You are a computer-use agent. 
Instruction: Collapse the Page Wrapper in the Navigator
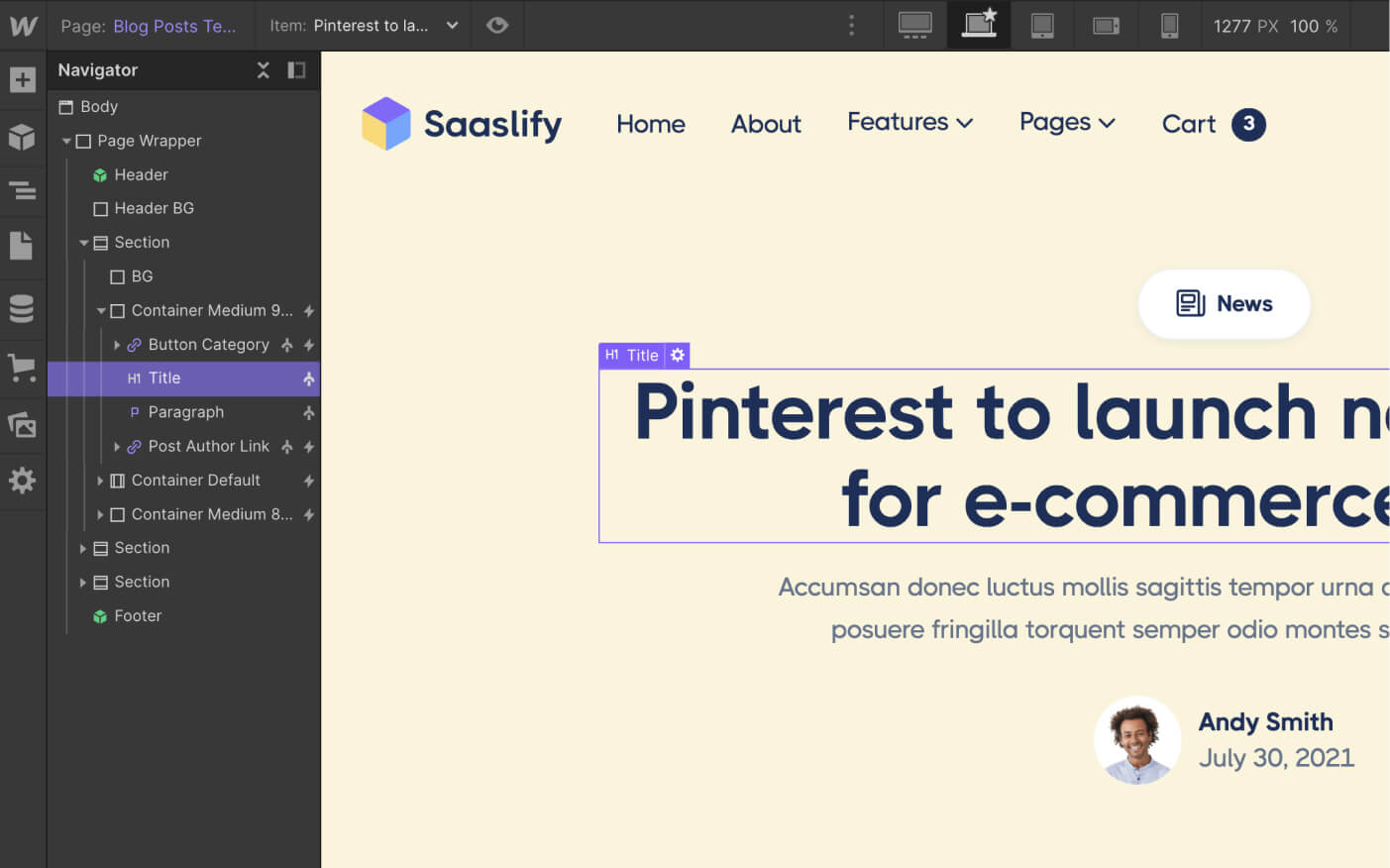tap(67, 141)
